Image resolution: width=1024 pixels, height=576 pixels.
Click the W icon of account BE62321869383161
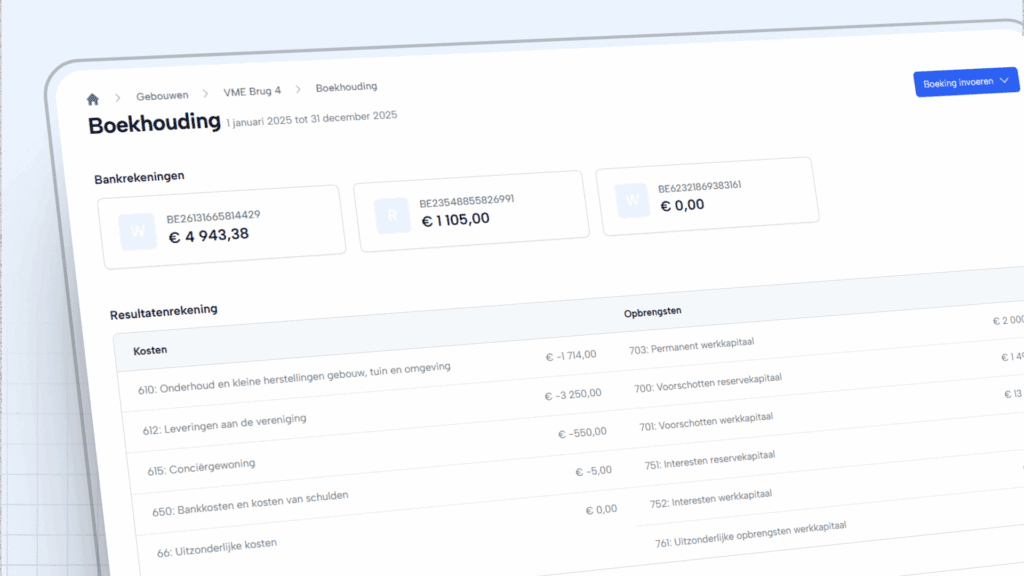632,200
